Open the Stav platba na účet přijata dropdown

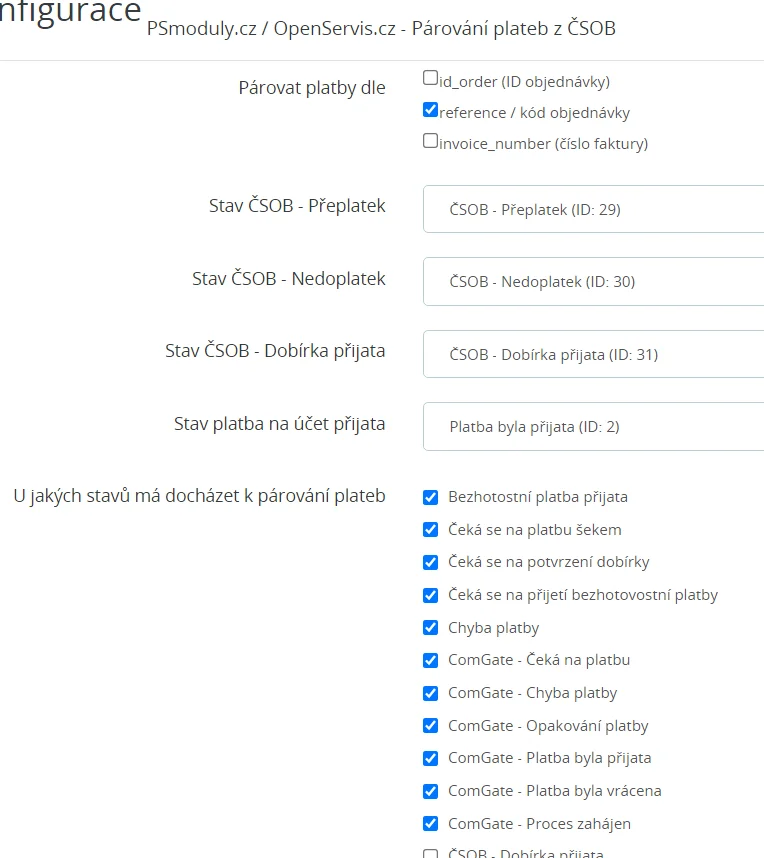coord(593,426)
